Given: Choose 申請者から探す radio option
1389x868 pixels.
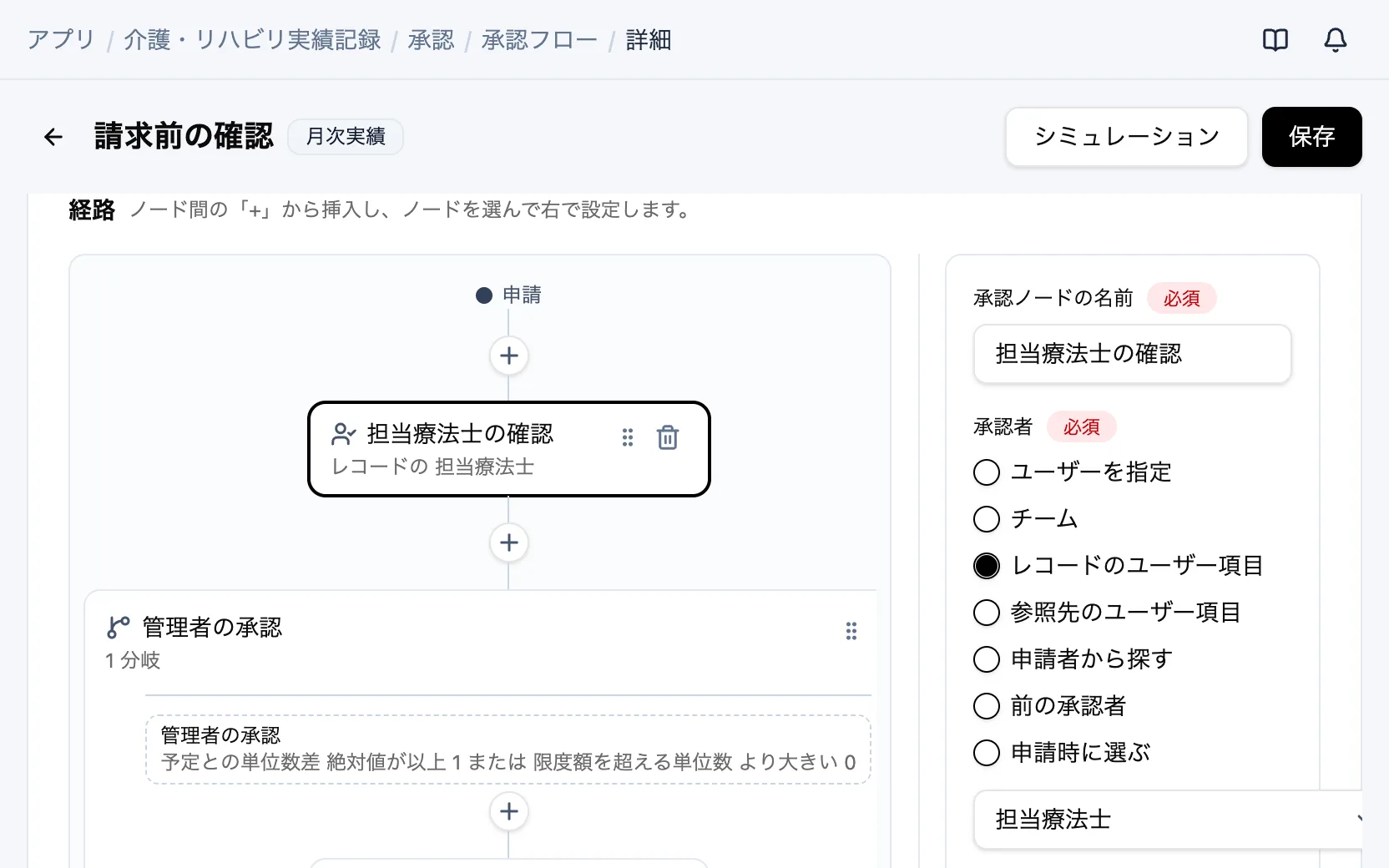Looking at the screenshot, I should pyautogui.click(x=987, y=659).
